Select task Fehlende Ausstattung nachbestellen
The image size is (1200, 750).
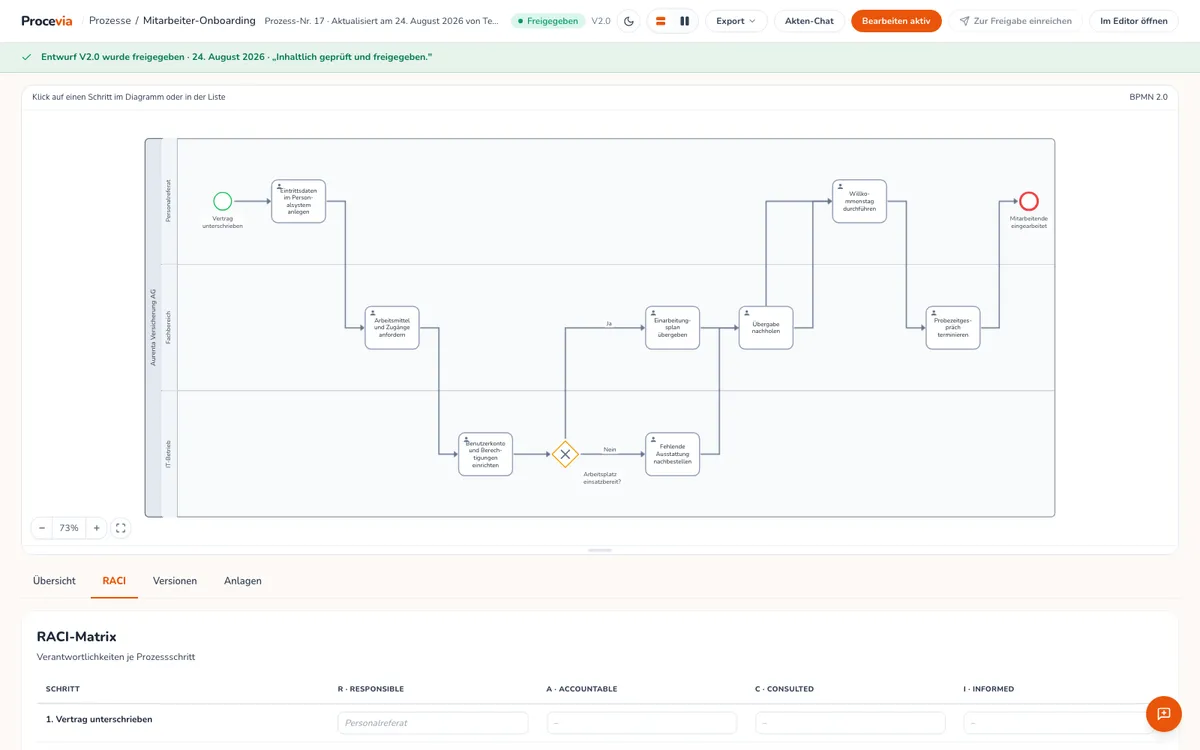[x=672, y=454]
